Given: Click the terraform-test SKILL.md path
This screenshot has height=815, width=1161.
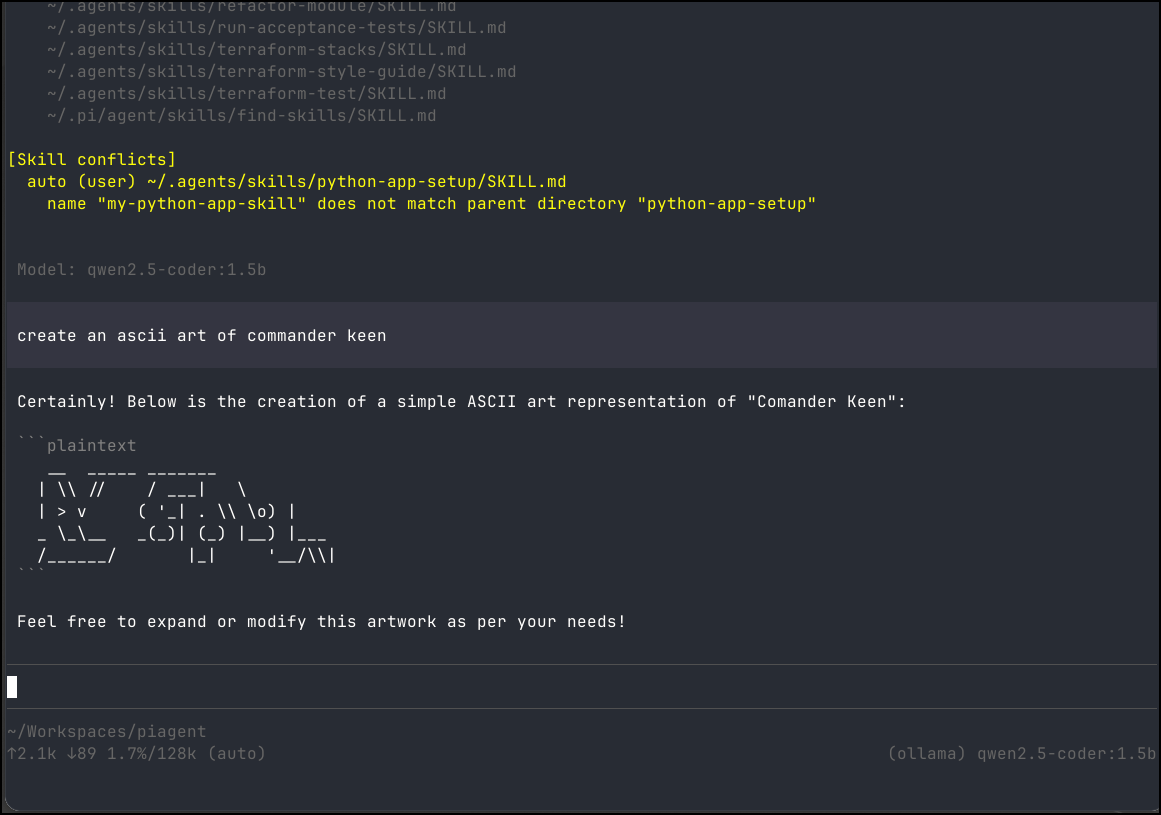Looking at the screenshot, I should 246,94.
